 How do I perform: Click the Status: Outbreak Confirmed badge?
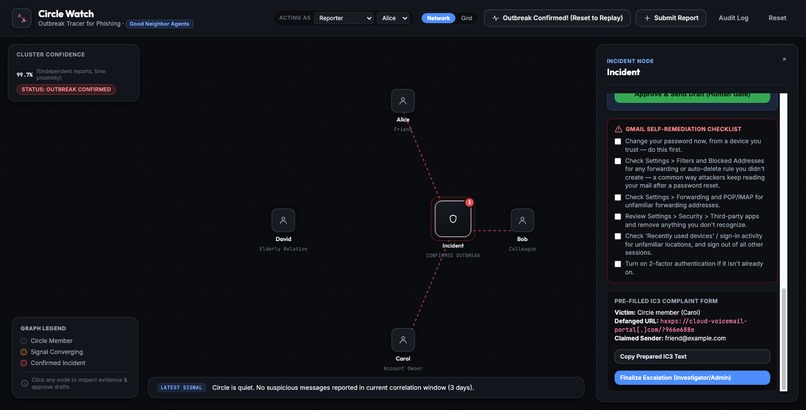tap(66, 89)
